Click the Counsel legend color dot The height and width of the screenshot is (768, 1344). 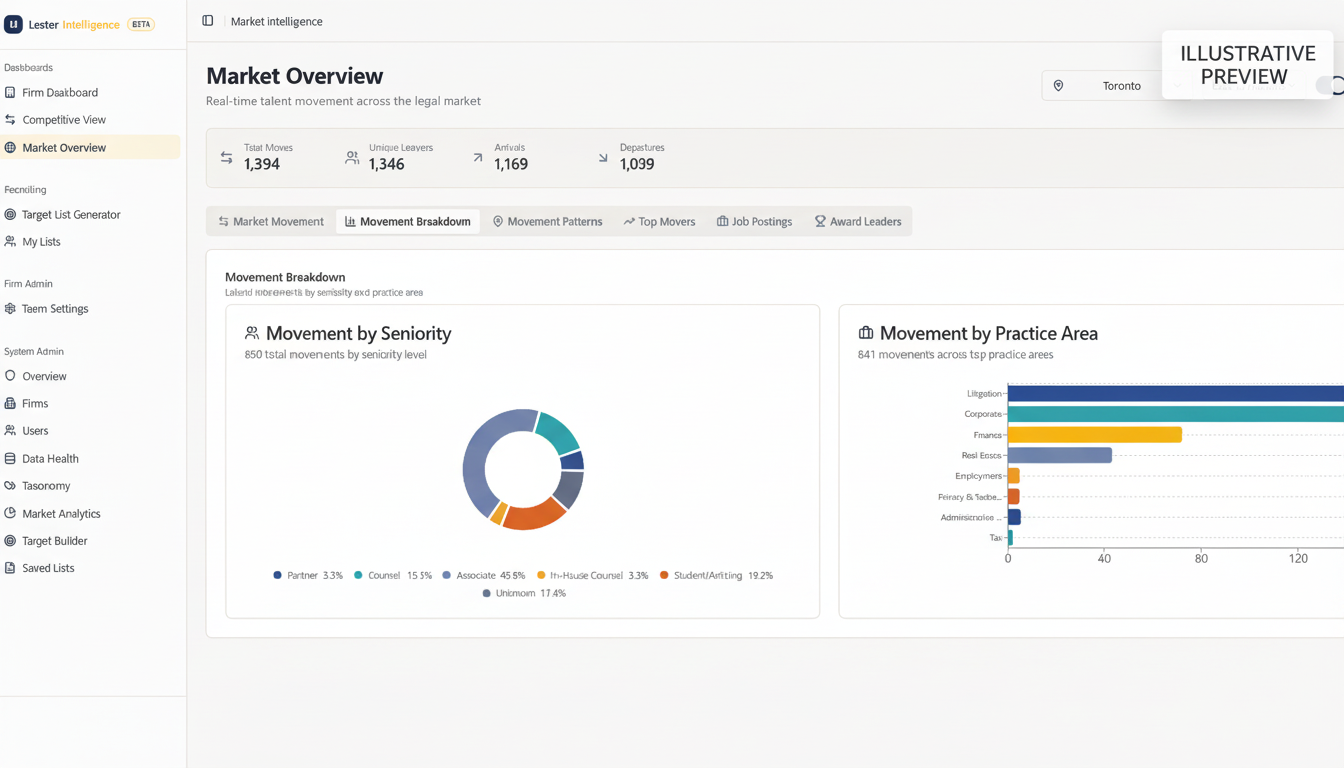(x=358, y=575)
